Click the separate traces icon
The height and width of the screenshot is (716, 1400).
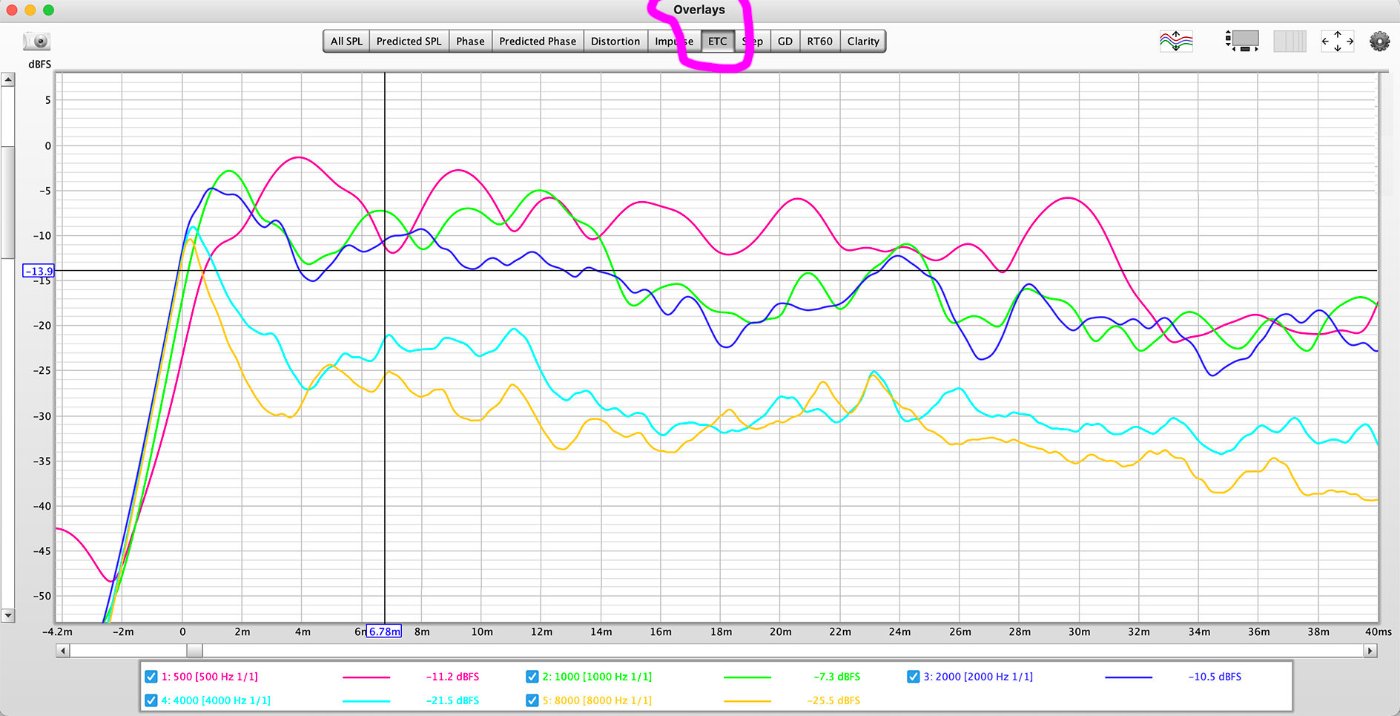(1176, 41)
